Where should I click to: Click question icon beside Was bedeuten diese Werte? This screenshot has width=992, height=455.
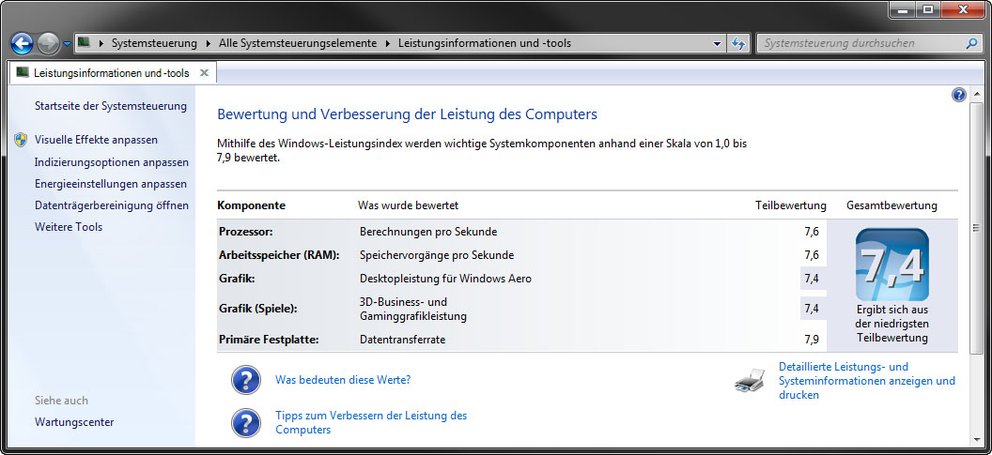tap(246, 380)
